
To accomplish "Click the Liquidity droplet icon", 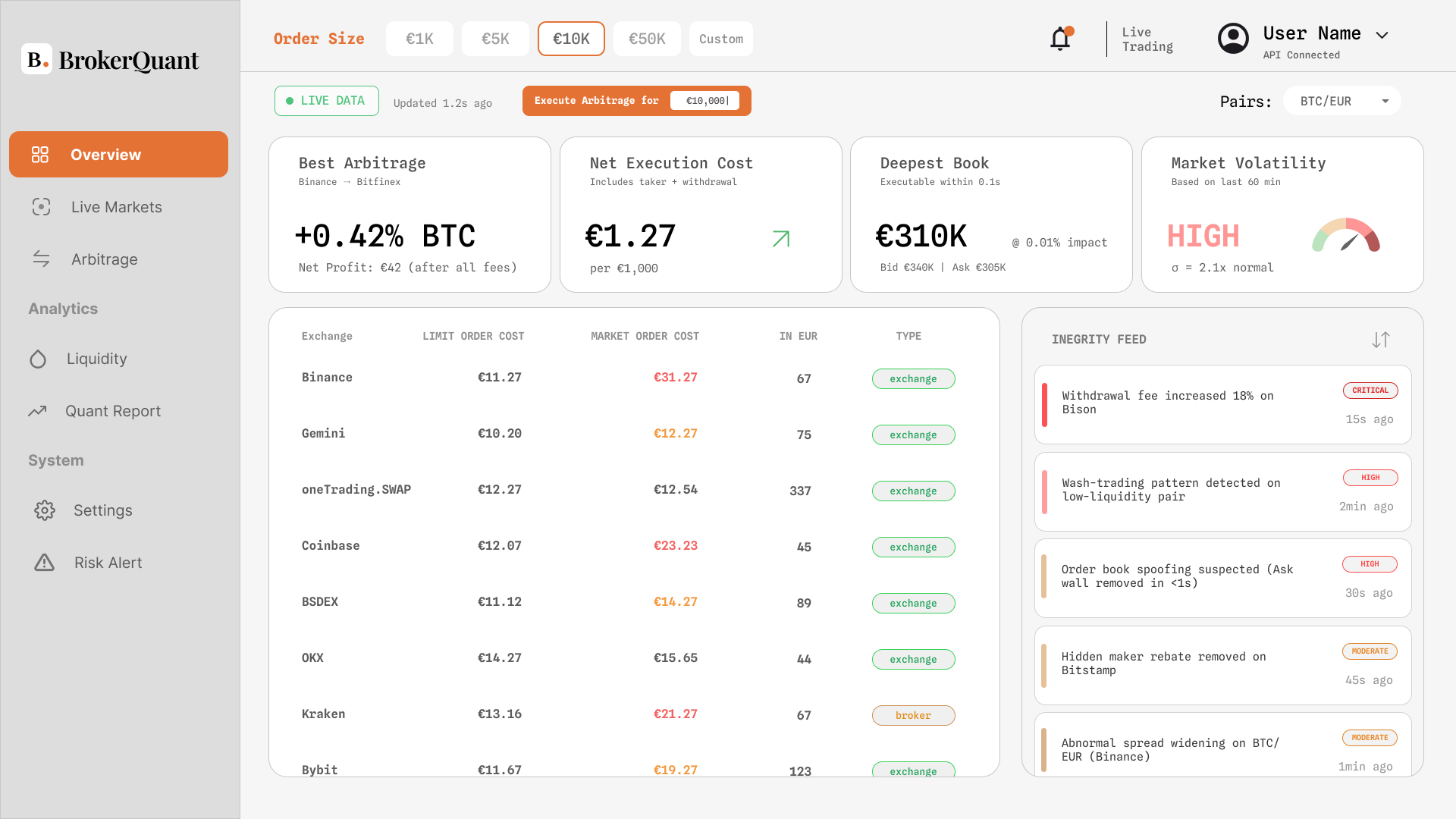I will click(38, 359).
